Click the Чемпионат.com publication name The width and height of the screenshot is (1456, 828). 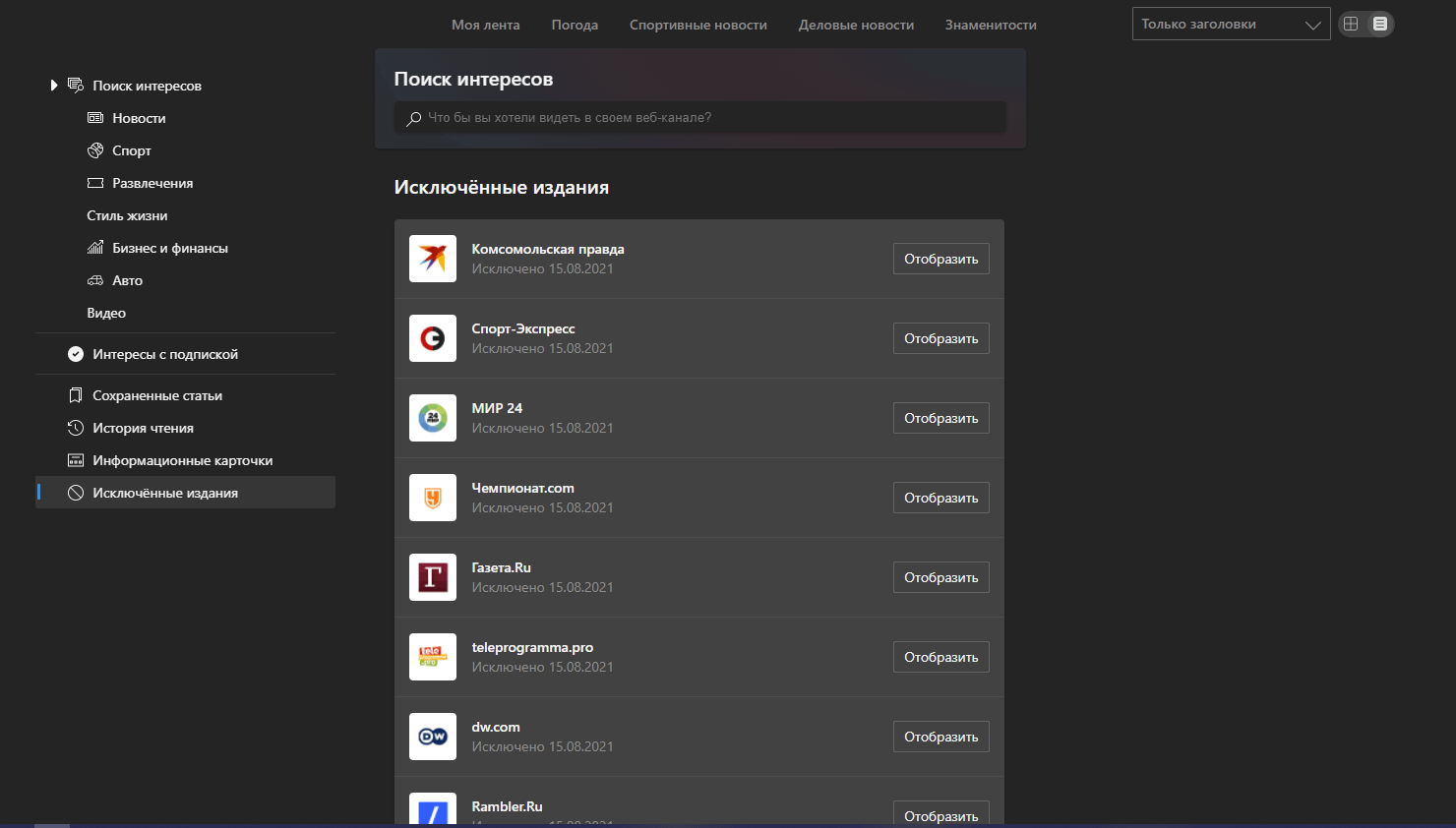(522, 488)
